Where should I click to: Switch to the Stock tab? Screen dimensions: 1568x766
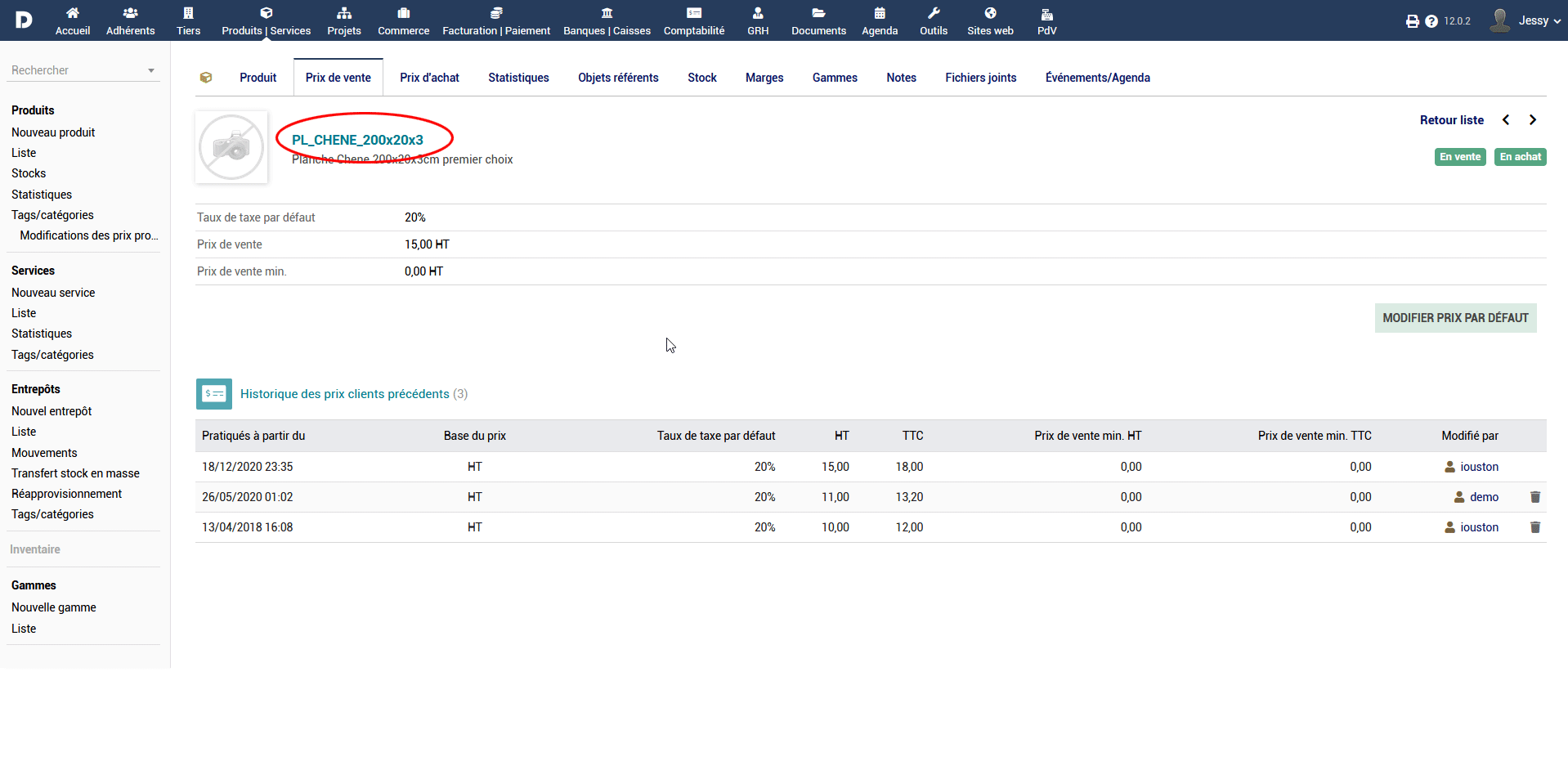coord(701,78)
